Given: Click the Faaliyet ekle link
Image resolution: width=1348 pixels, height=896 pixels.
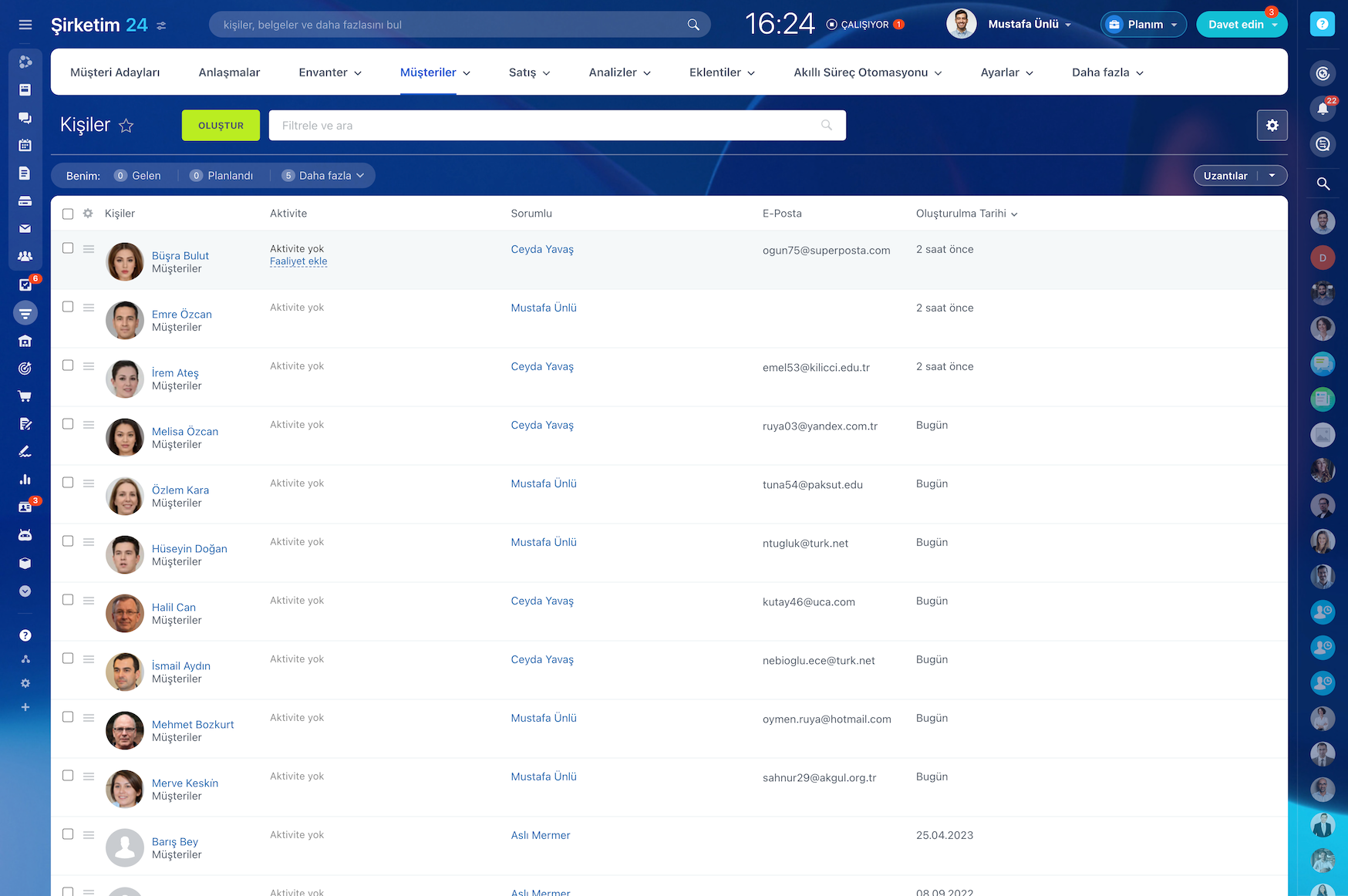Looking at the screenshot, I should click(298, 261).
